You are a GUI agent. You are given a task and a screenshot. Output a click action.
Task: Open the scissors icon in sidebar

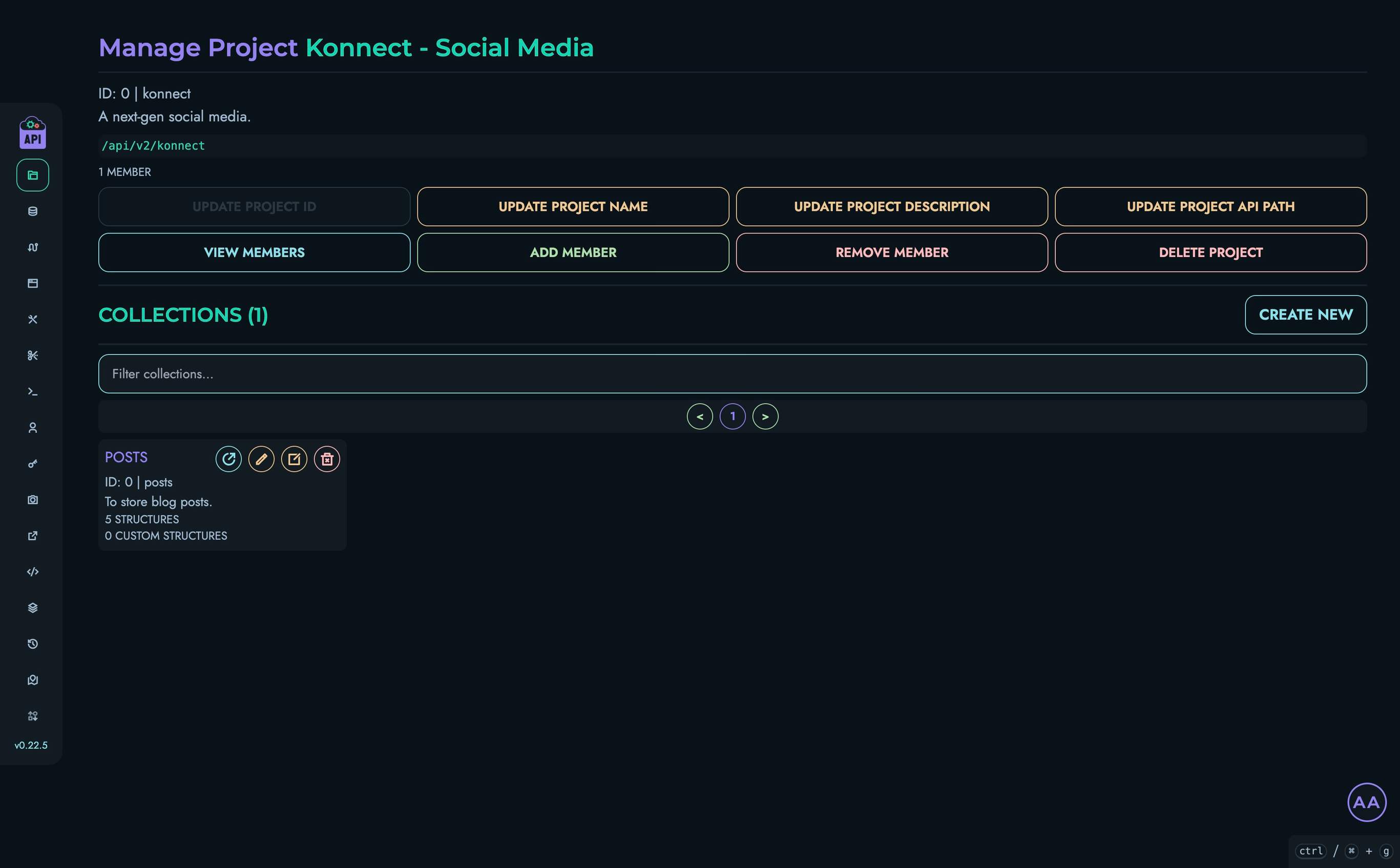33,355
